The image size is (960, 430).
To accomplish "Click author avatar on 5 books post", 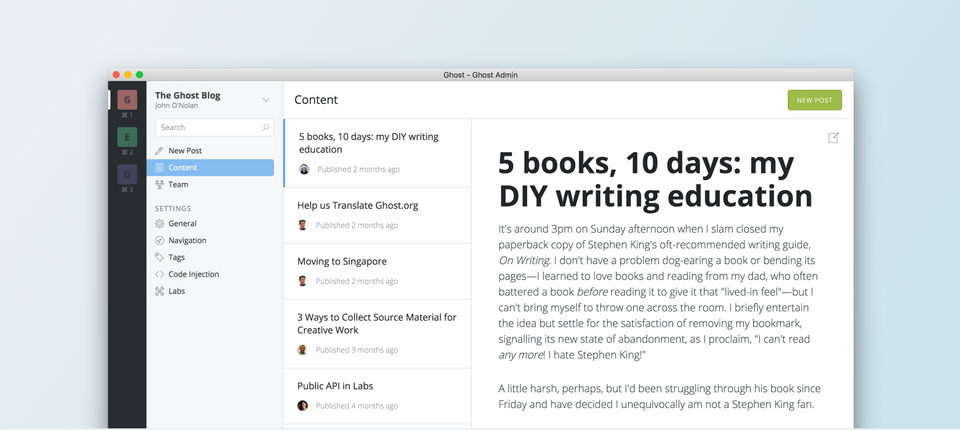I will coord(304,169).
